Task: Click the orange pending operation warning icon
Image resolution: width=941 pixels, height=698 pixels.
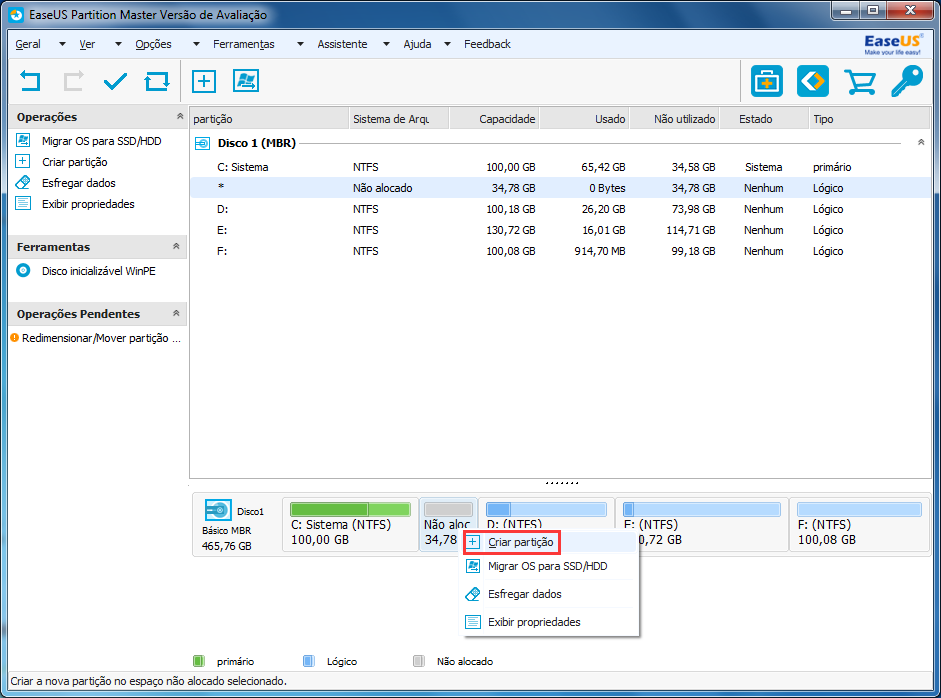Action: tap(14, 338)
